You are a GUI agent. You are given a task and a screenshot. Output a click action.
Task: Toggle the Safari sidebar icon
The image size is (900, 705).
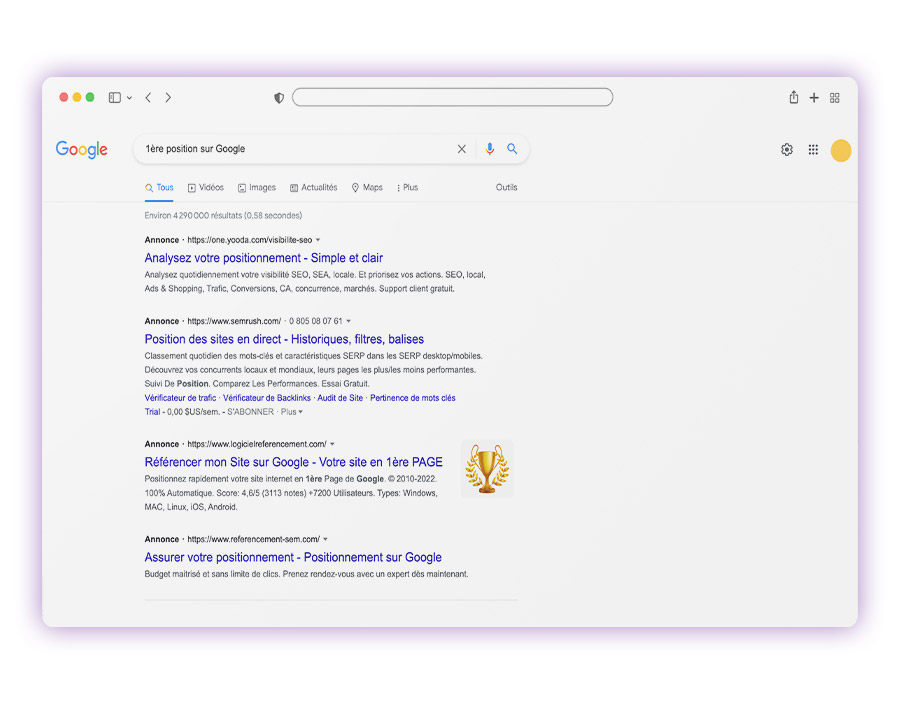coord(115,98)
